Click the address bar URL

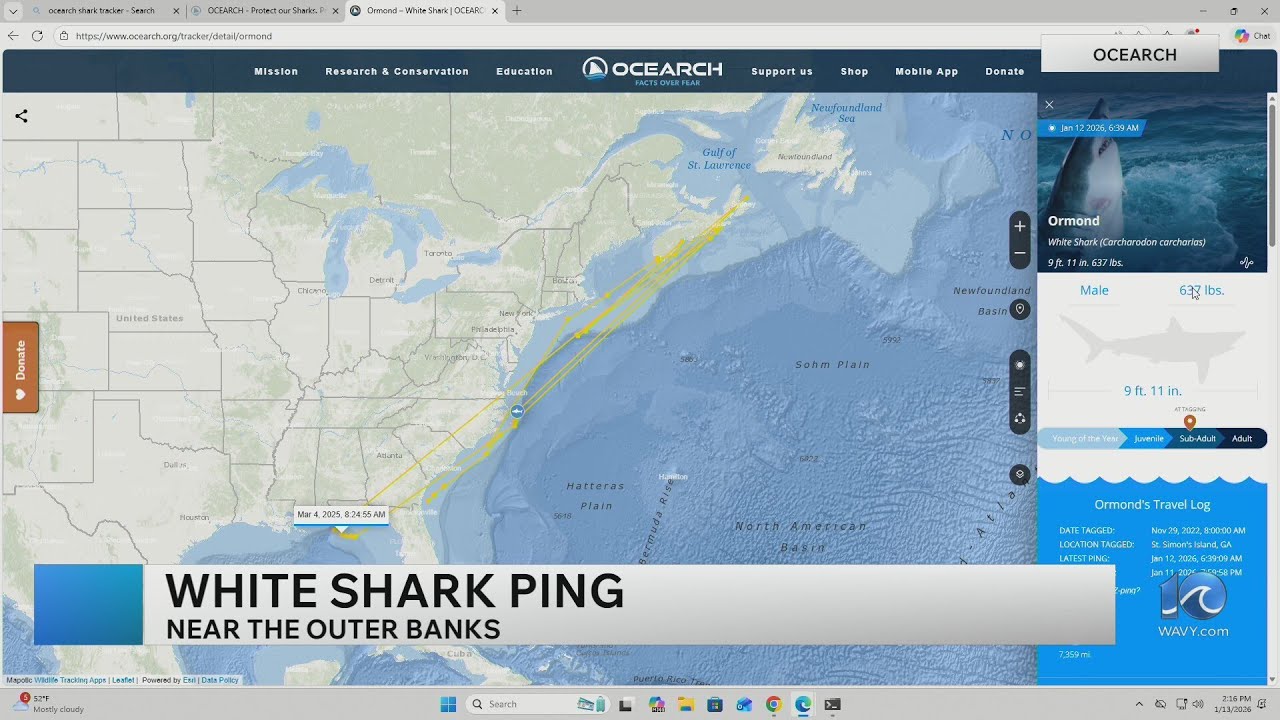click(x=173, y=36)
